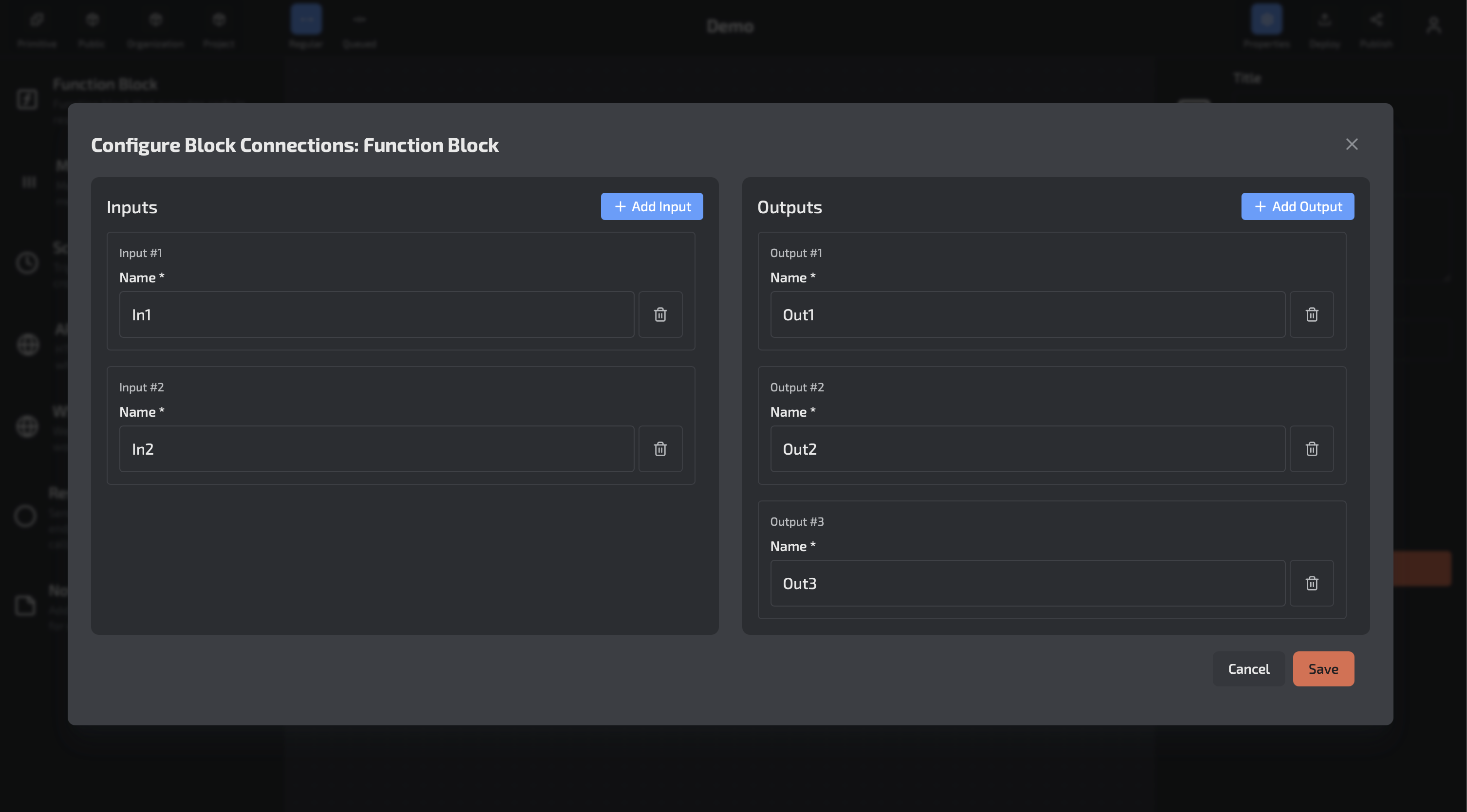Cancel the configuration dialog
Viewport: 1467px width, 812px height.
(1248, 668)
